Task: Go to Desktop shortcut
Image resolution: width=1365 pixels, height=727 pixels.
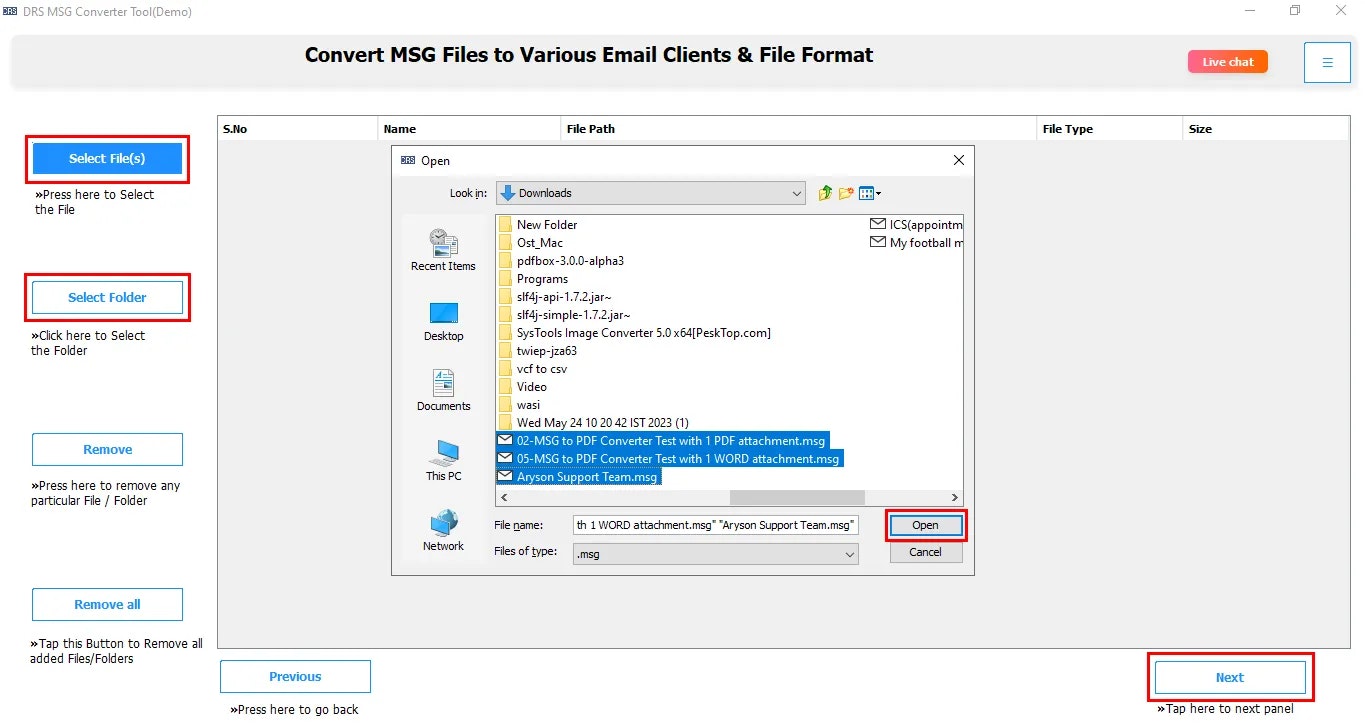Action: [443, 321]
